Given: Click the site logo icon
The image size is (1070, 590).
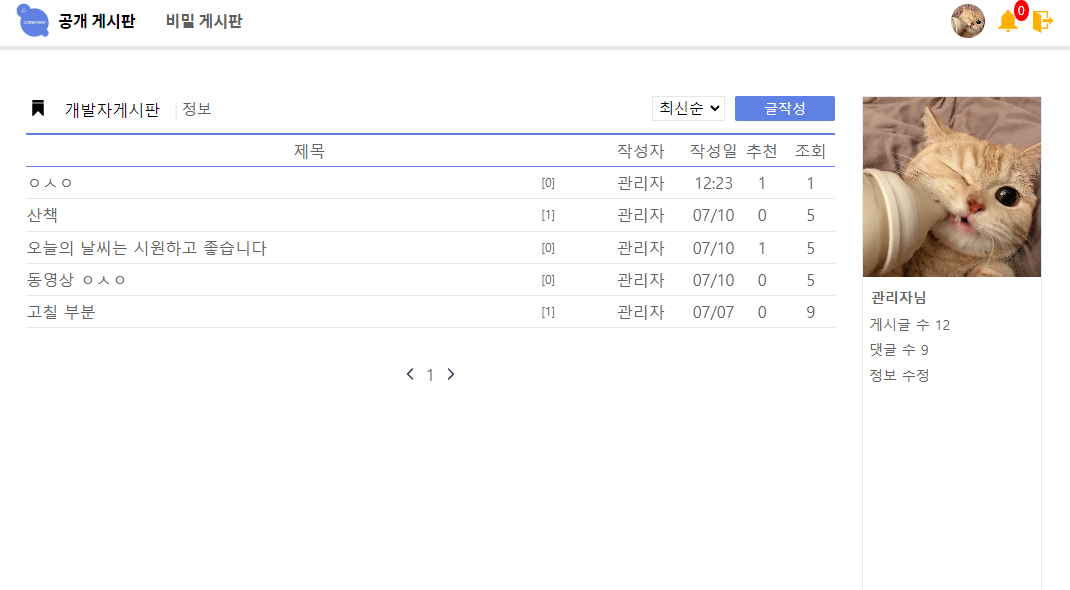Looking at the screenshot, I should [x=32, y=20].
